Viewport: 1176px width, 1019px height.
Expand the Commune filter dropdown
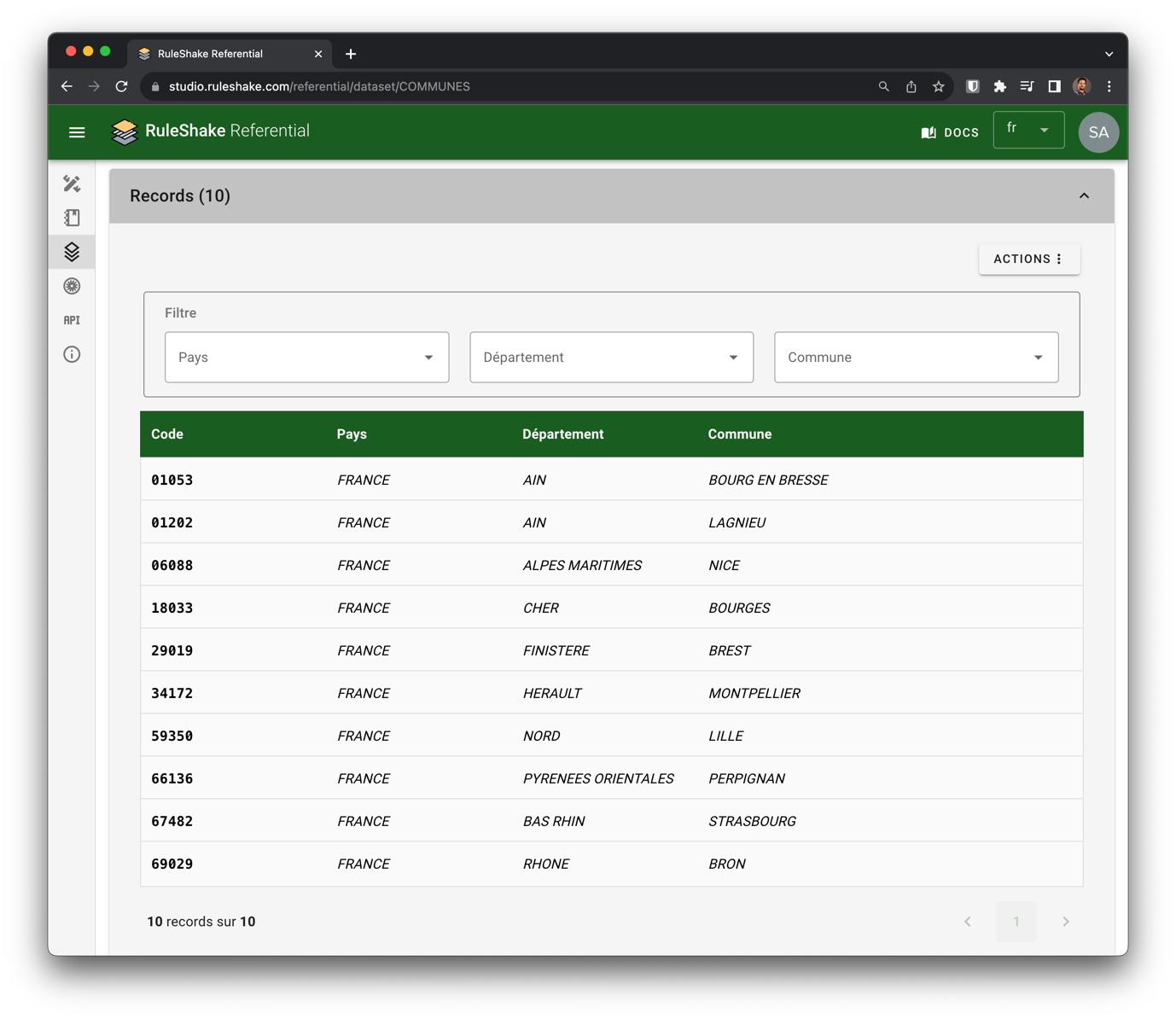tap(916, 358)
